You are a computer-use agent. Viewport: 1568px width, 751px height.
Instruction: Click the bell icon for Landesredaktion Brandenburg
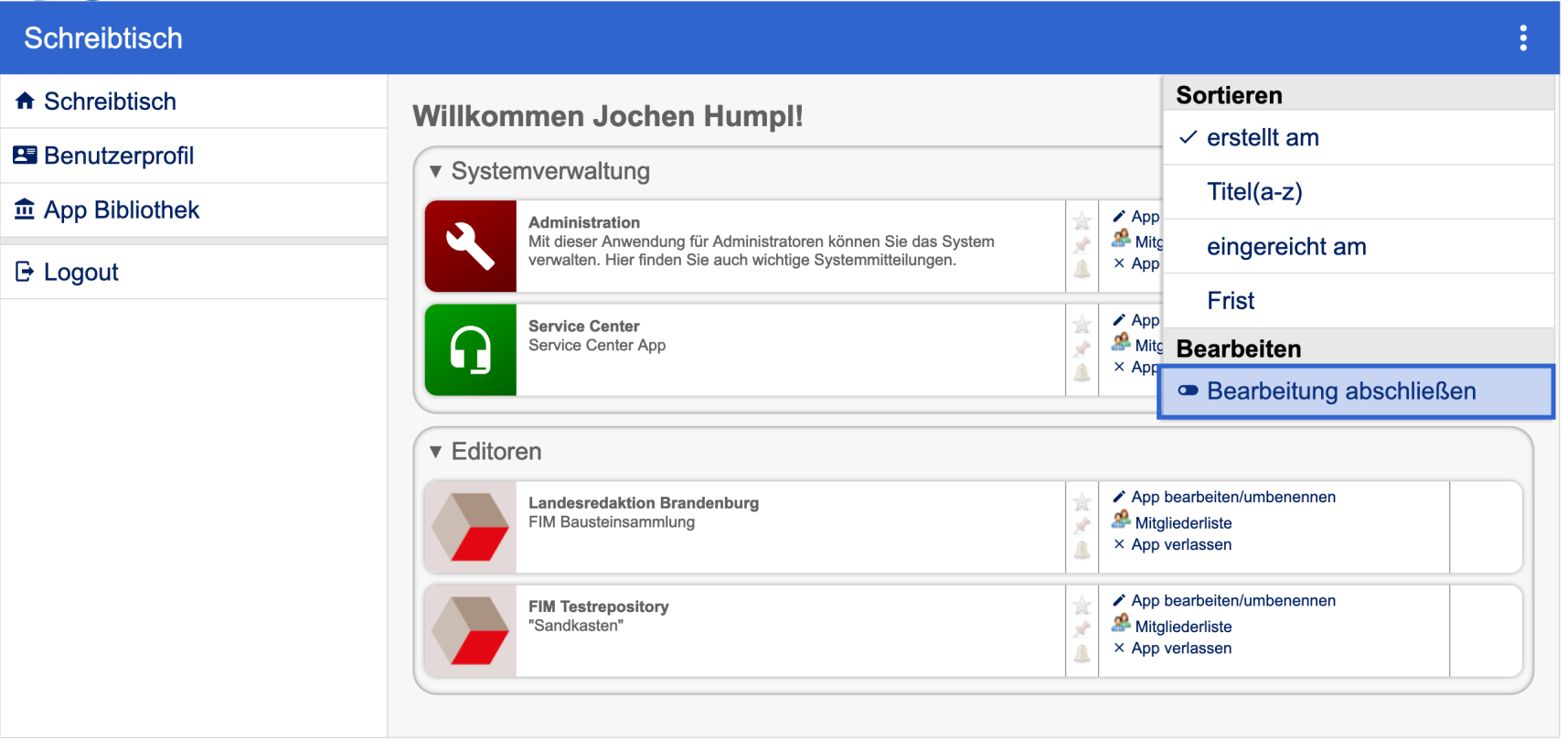[1082, 550]
